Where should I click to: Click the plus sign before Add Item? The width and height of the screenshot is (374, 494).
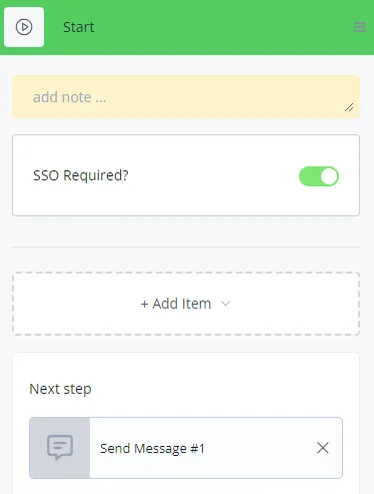(x=144, y=304)
